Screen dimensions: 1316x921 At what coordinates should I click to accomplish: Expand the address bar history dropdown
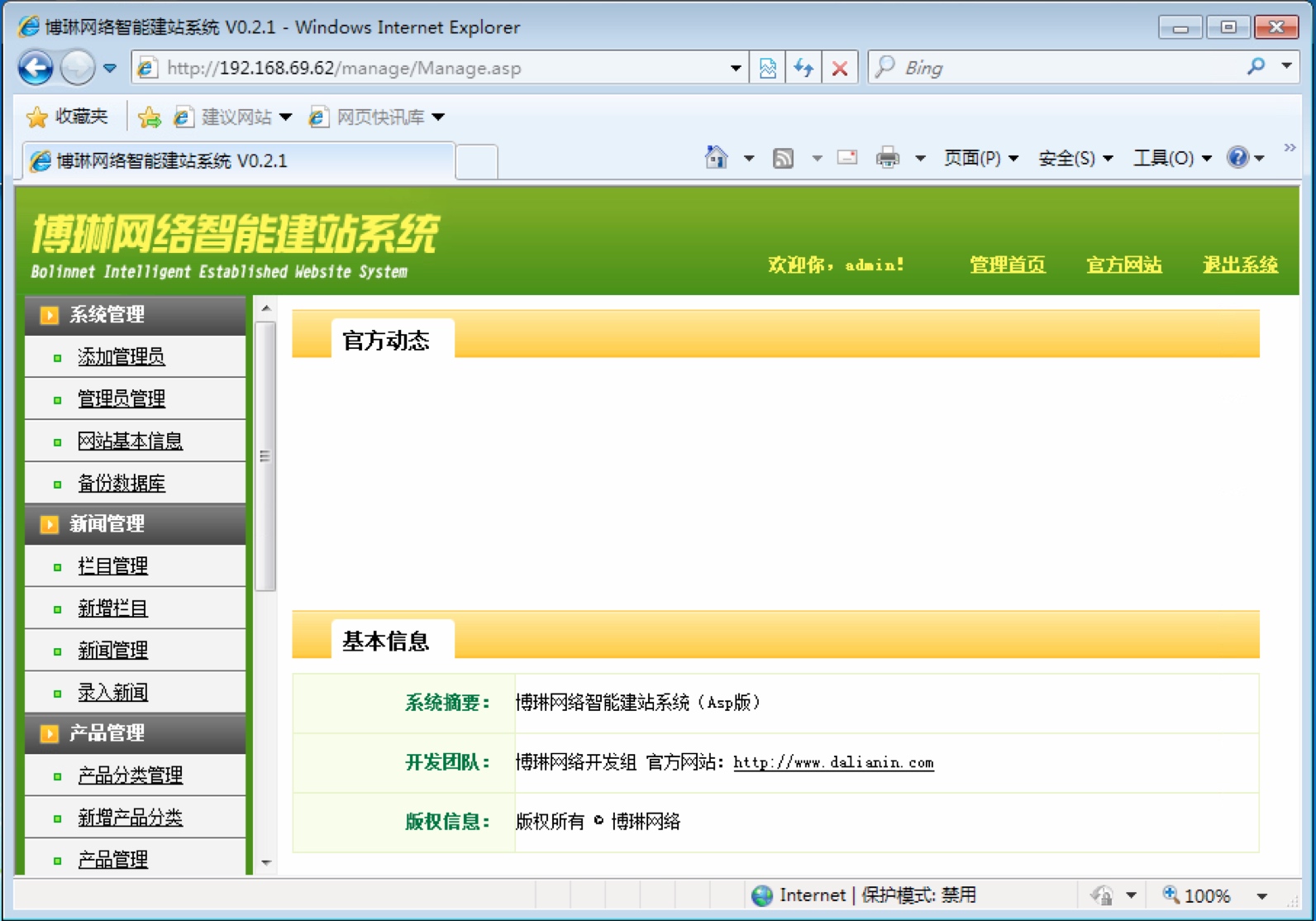pyautogui.click(x=735, y=68)
